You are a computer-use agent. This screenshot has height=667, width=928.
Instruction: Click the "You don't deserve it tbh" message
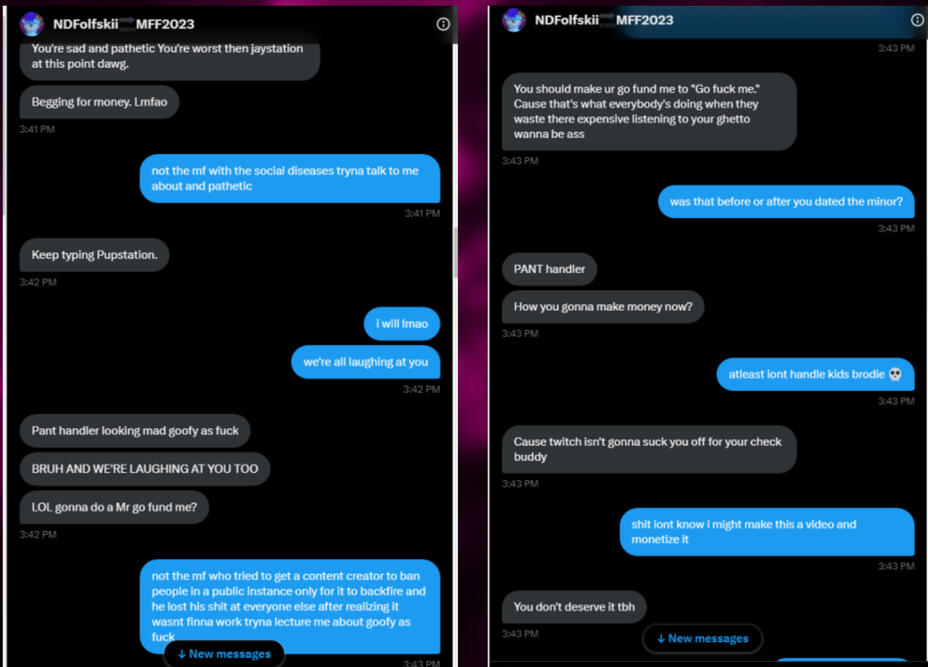pos(574,607)
